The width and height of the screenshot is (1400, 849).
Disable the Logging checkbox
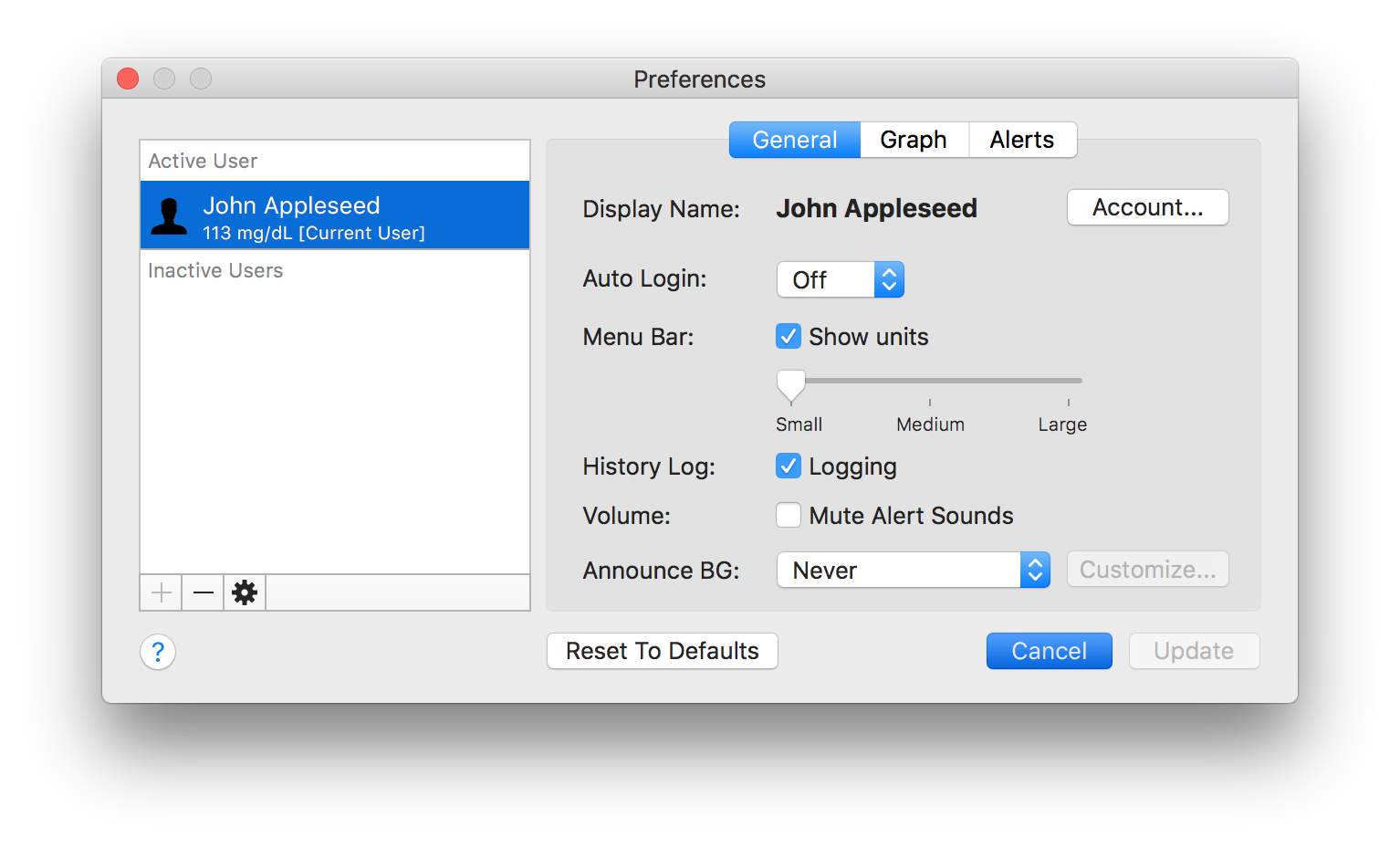(789, 466)
